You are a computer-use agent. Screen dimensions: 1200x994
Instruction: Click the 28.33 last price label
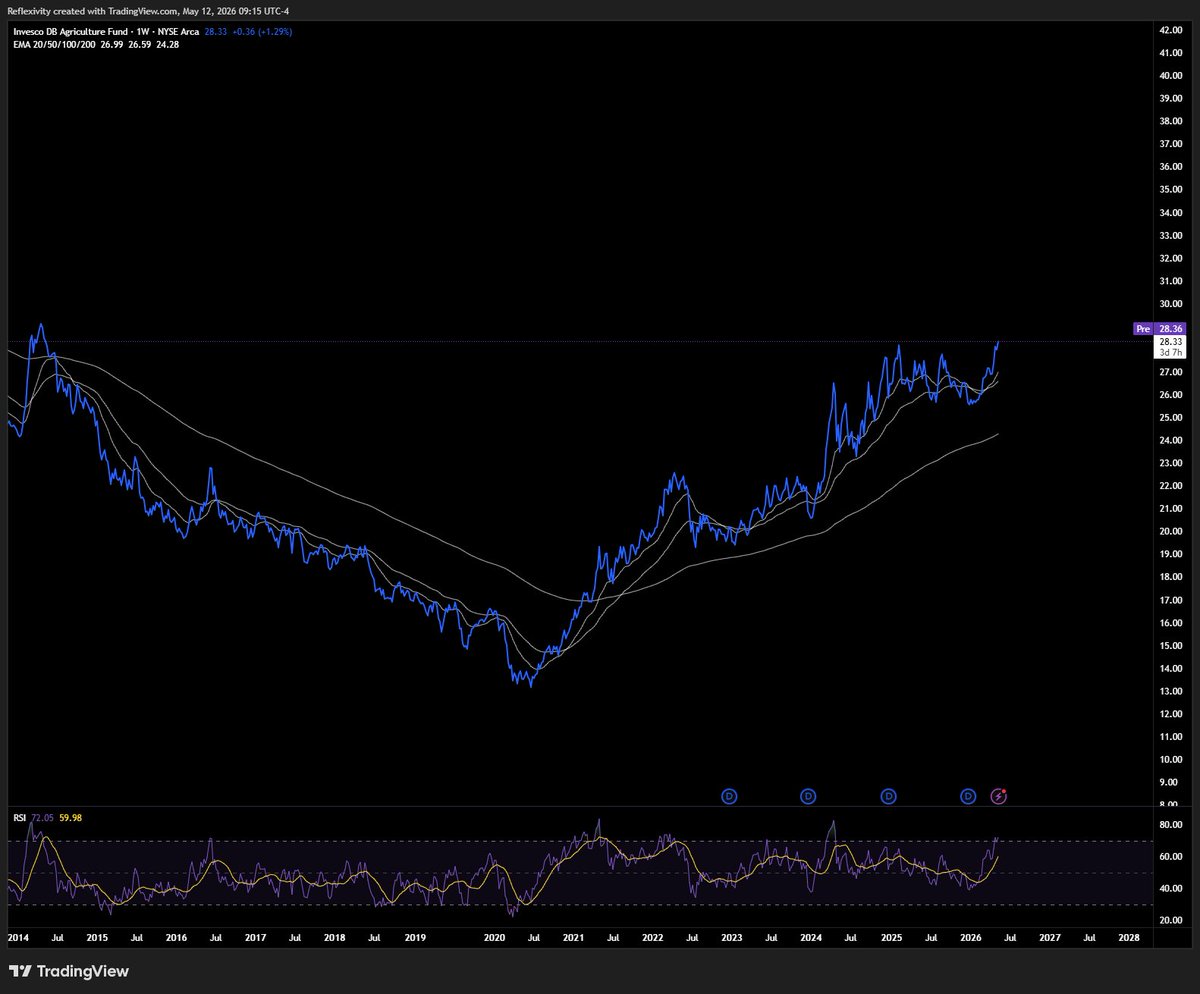(1171, 341)
